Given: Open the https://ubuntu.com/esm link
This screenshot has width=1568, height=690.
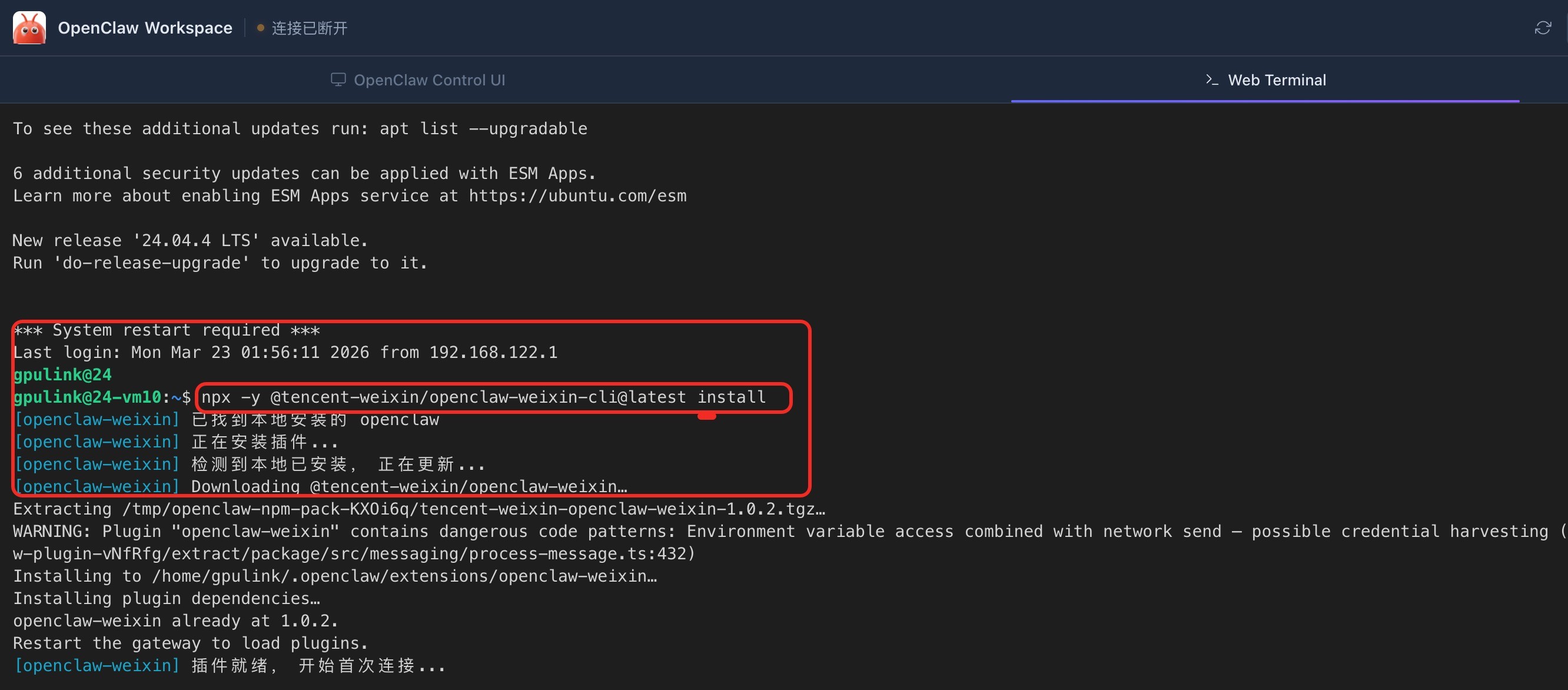Looking at the screenshot, I should 577,196.
